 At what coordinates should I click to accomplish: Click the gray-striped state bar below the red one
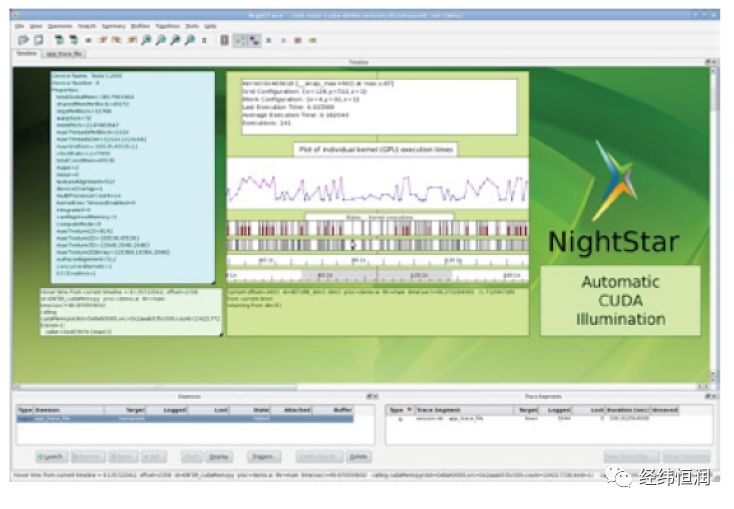point(378,245)
